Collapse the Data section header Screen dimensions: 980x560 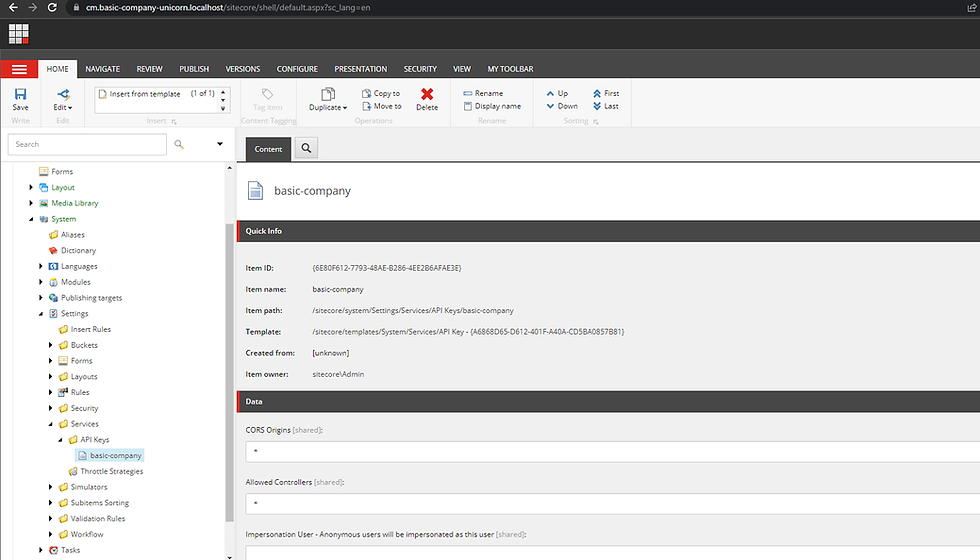608,402
